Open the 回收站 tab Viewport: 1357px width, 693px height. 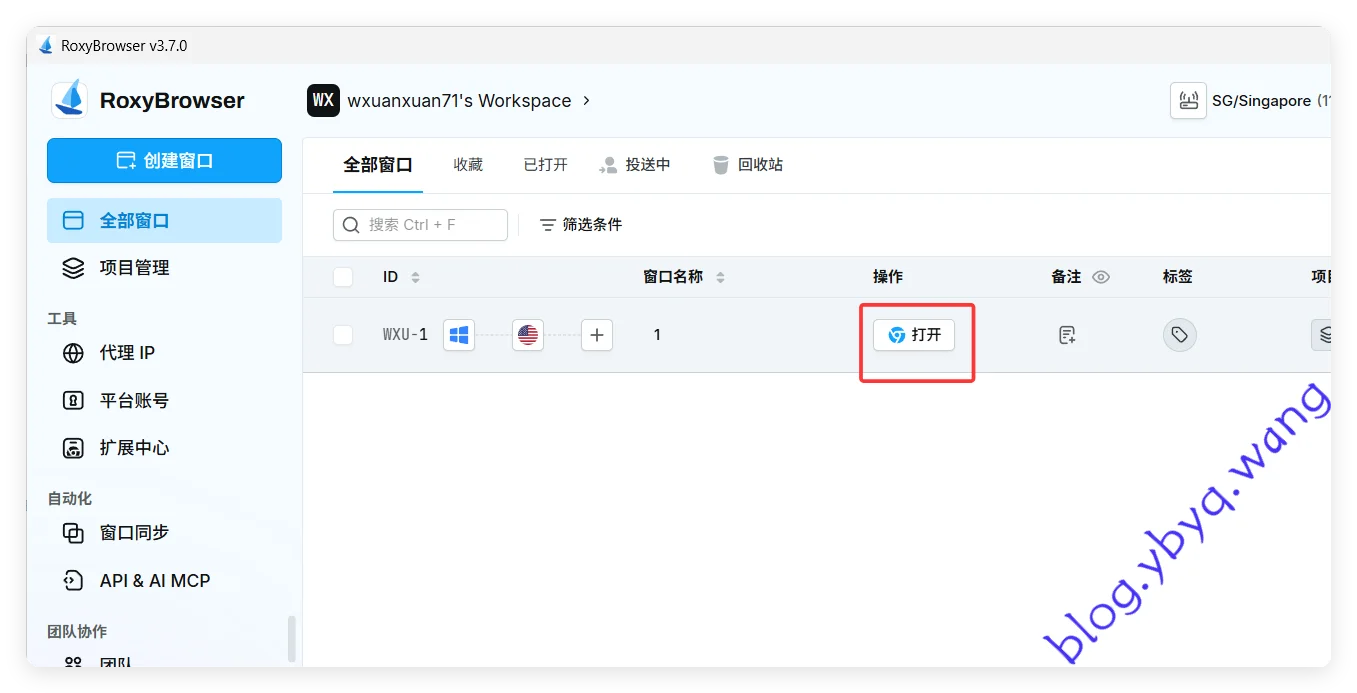[747, 165]
